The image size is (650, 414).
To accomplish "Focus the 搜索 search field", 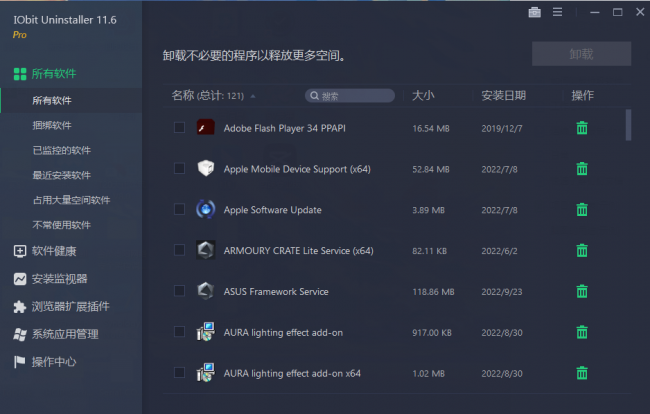I will click(x=350, y=96).
